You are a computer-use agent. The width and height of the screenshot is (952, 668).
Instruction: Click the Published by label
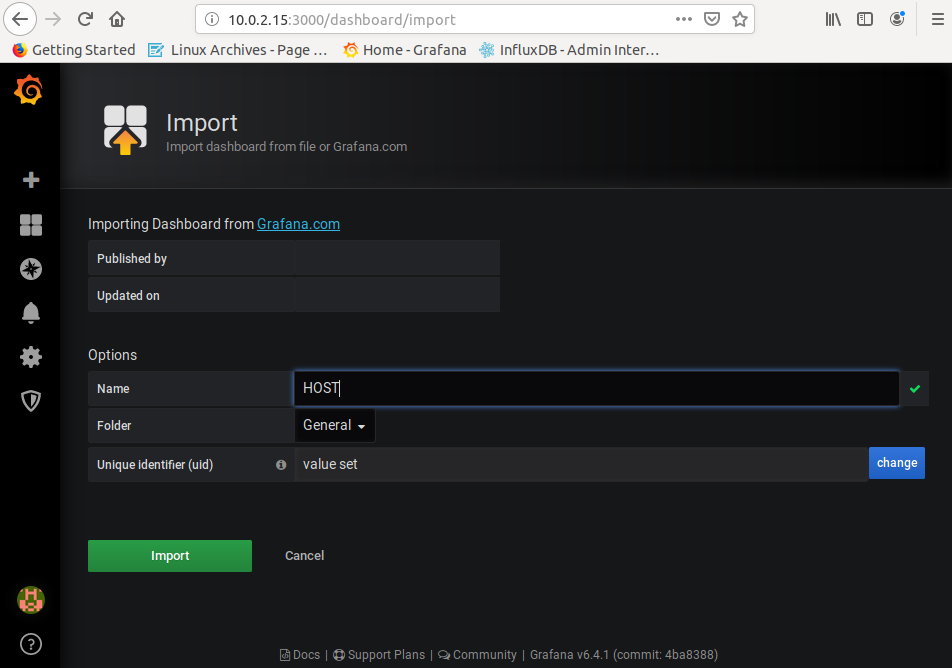(132, 259)
